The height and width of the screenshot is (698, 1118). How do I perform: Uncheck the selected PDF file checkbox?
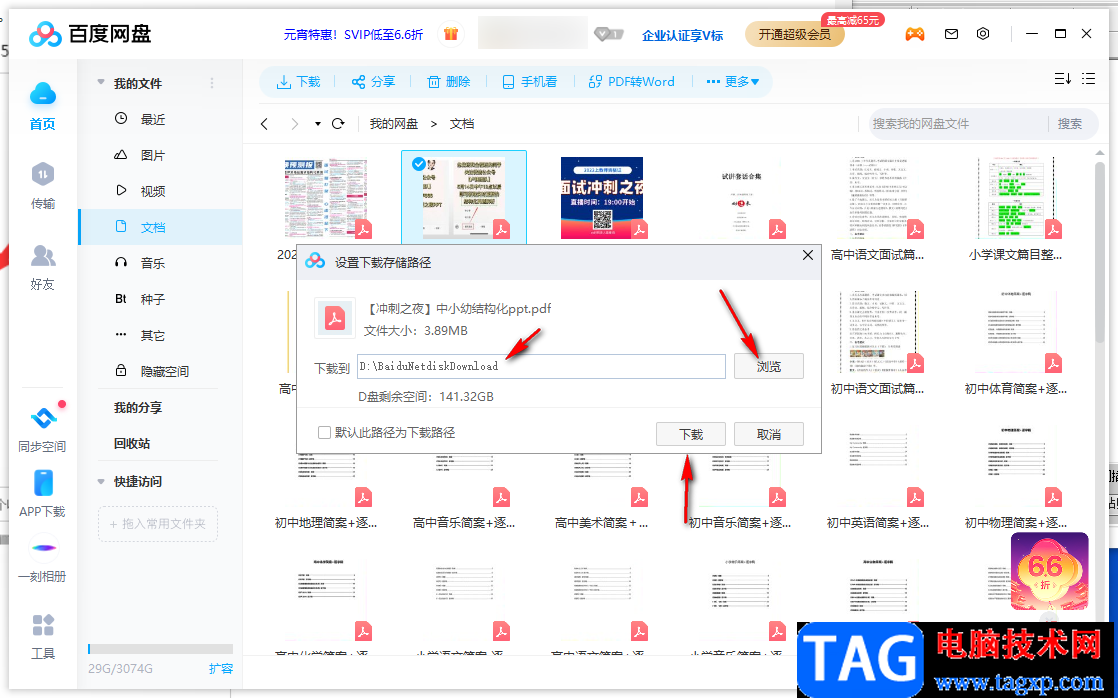[419, 164]
